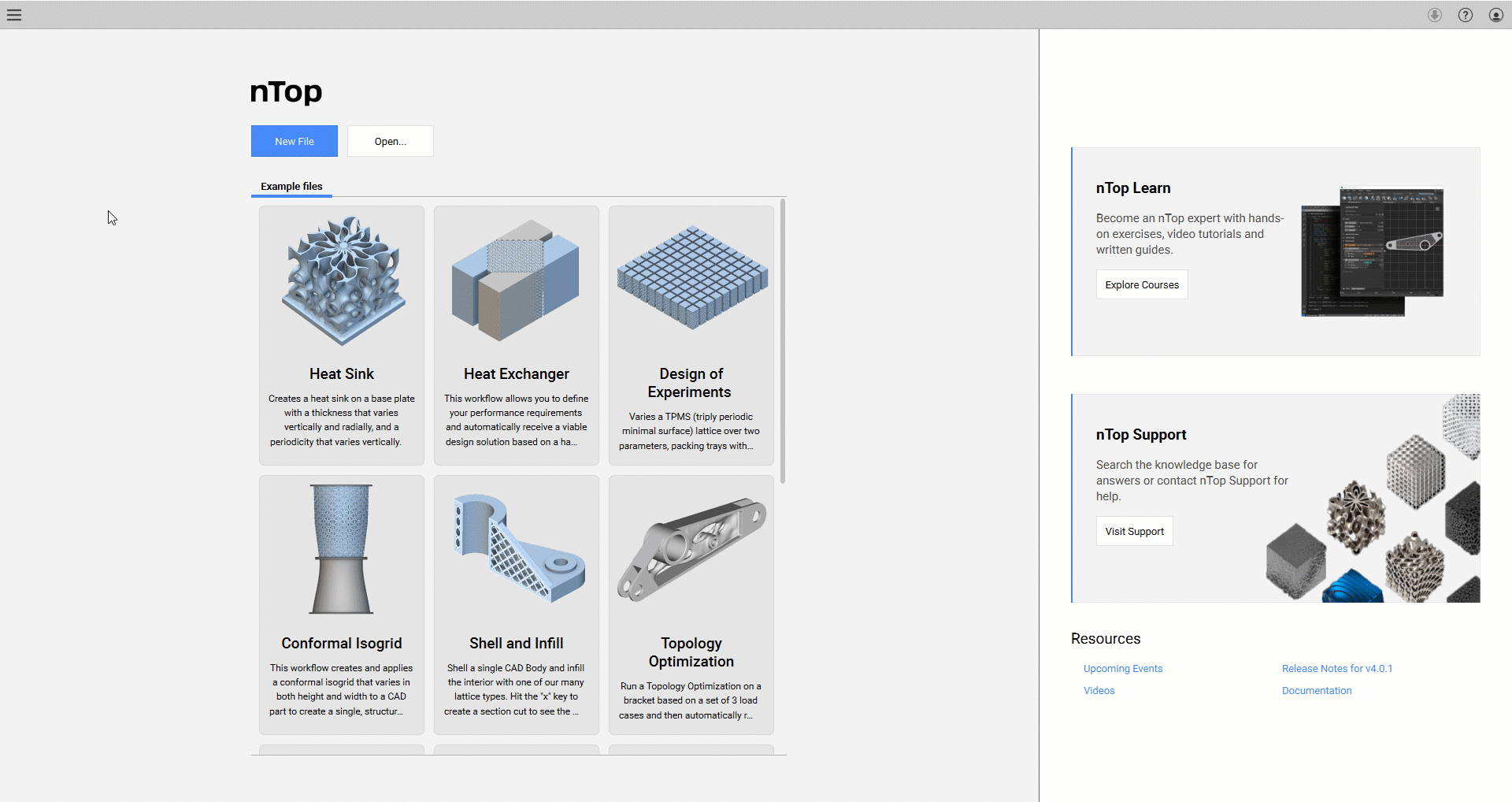
Task: Click the nTop logo title
Action: pos(286,92)
